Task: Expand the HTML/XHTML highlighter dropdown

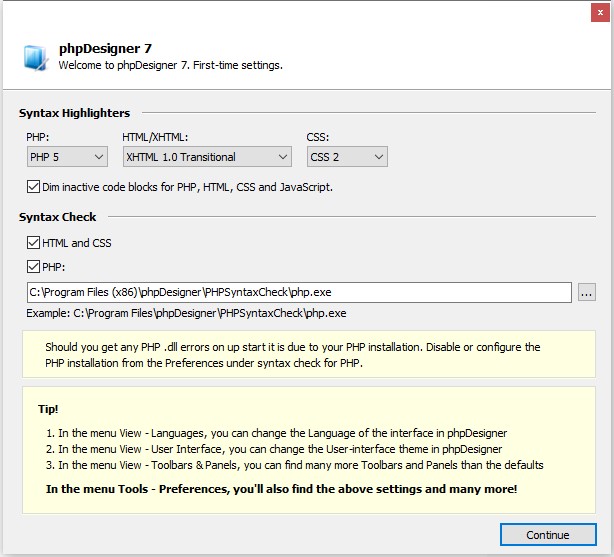Action: [x=207, y=157]
